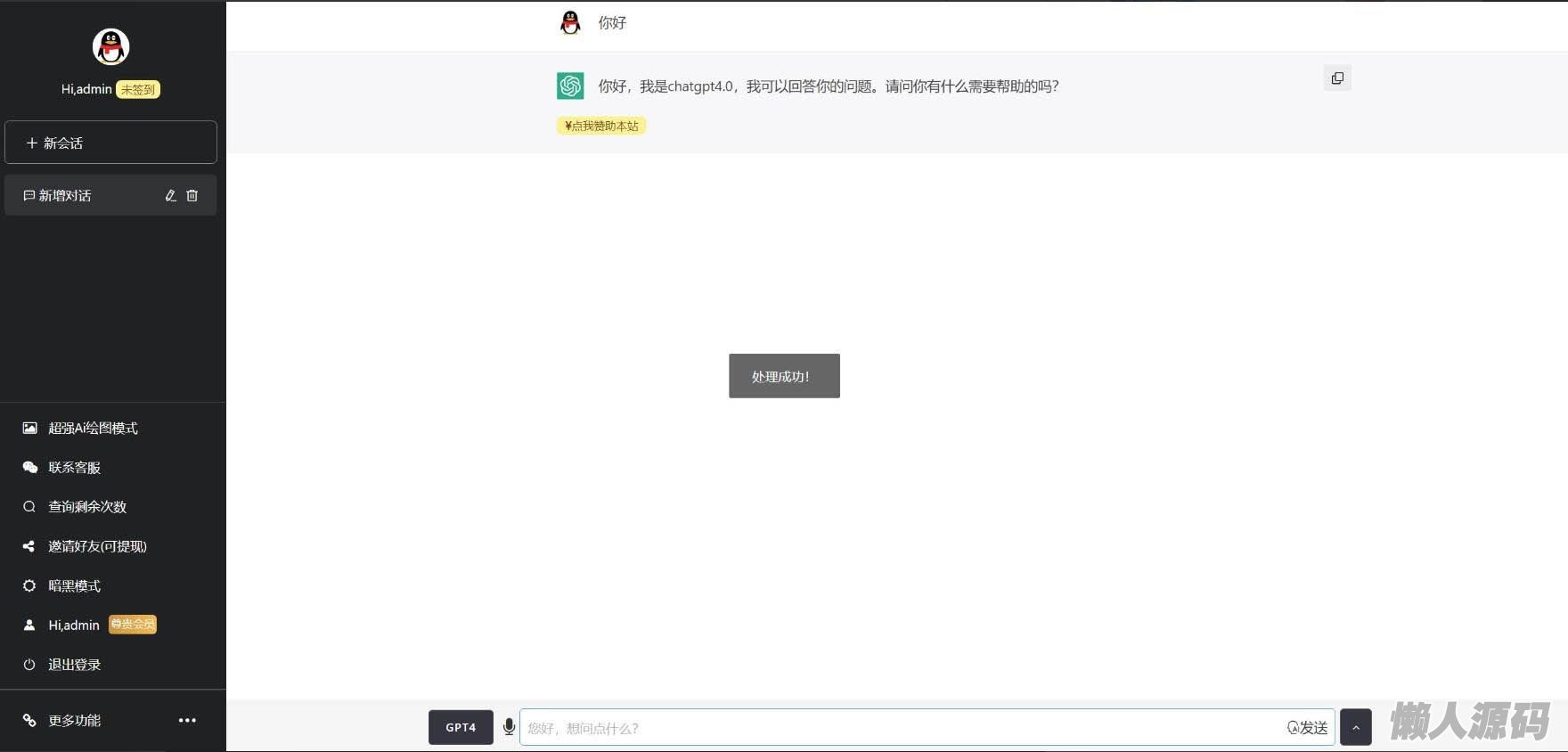Viewport: 1568px width, 752px height.
Task: Click the three dots next to 更多功能
Action: [187, 720]
